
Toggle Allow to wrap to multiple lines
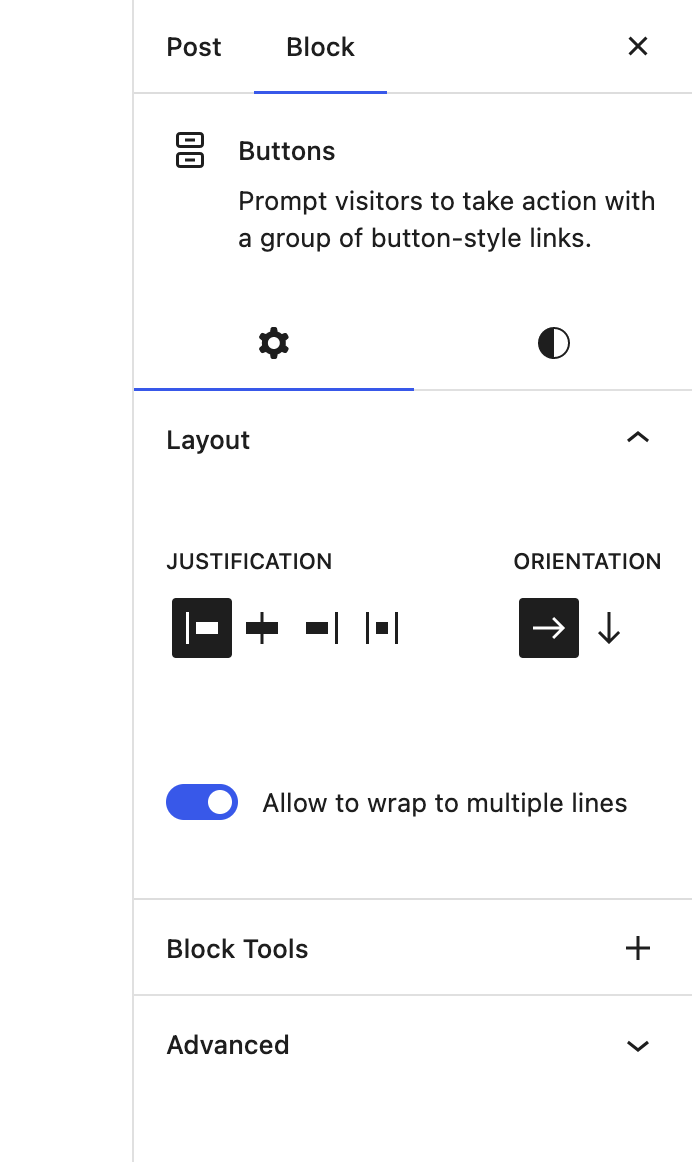point(202,802)
